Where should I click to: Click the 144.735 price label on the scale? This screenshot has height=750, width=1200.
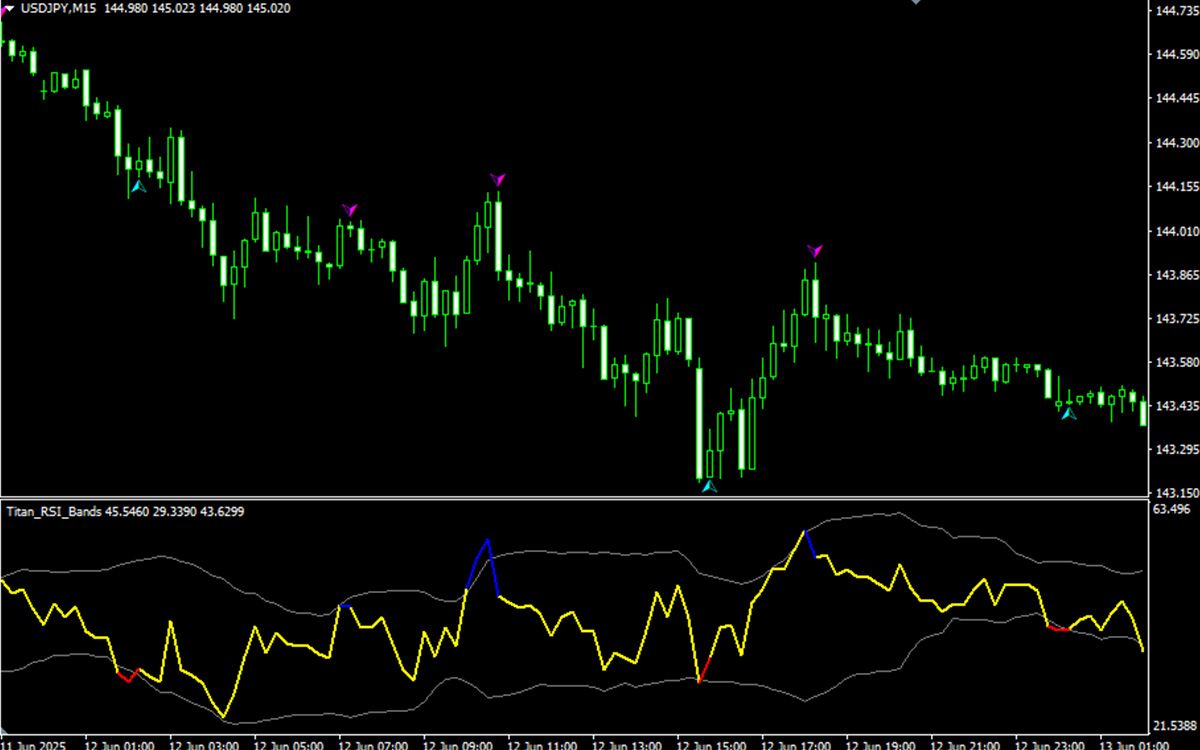pyautogui.click(x=1176, y=10)
